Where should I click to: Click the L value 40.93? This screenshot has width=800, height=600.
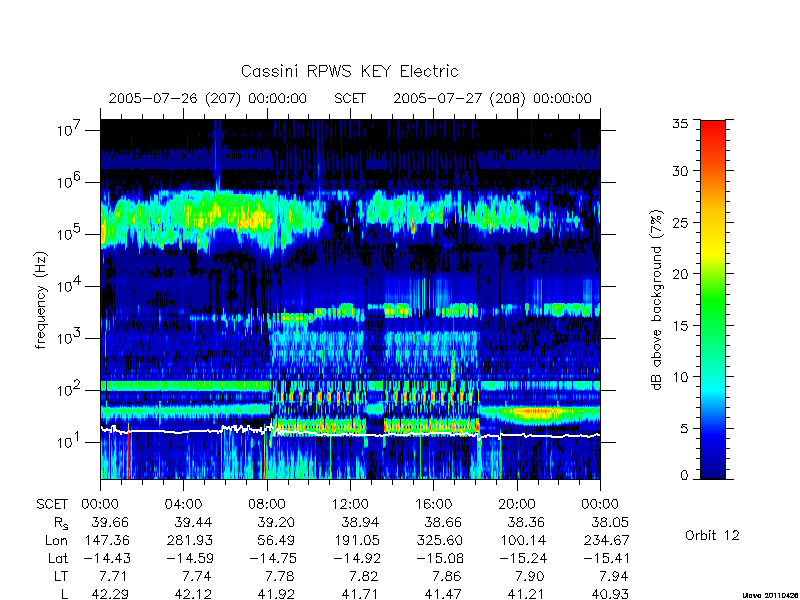610,594
